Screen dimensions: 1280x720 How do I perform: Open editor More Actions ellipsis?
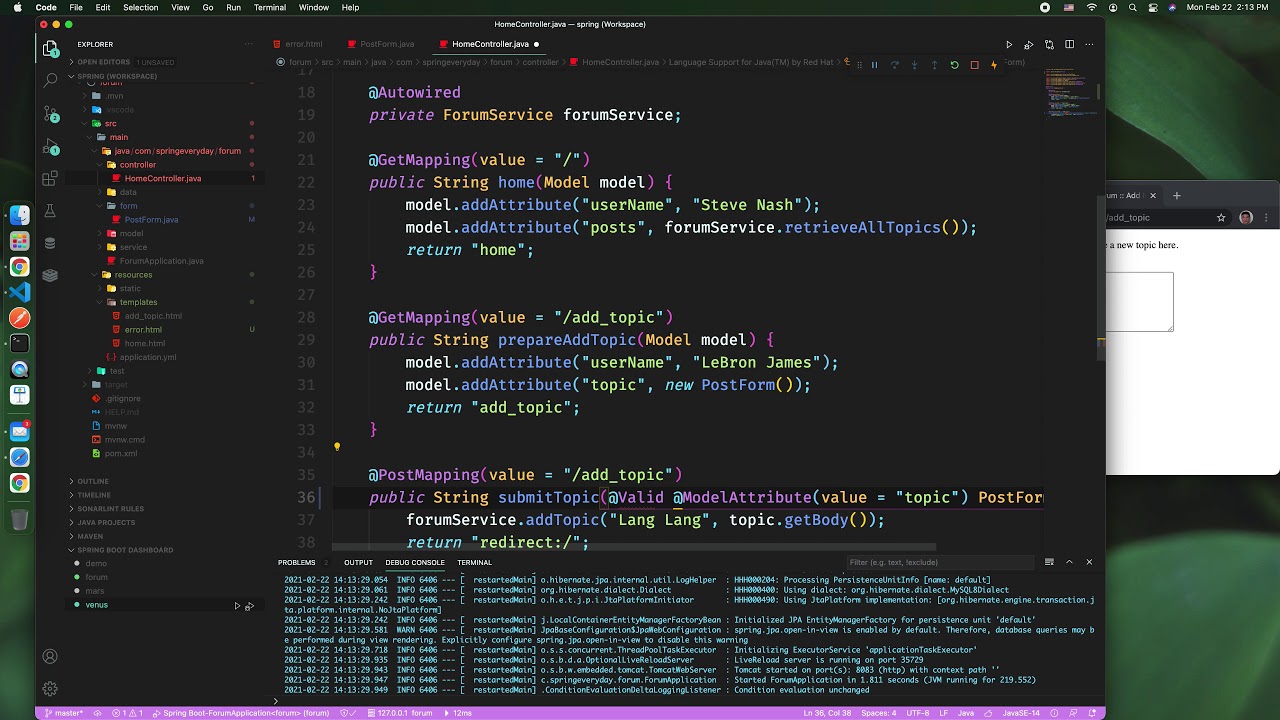click(1089, 44)
